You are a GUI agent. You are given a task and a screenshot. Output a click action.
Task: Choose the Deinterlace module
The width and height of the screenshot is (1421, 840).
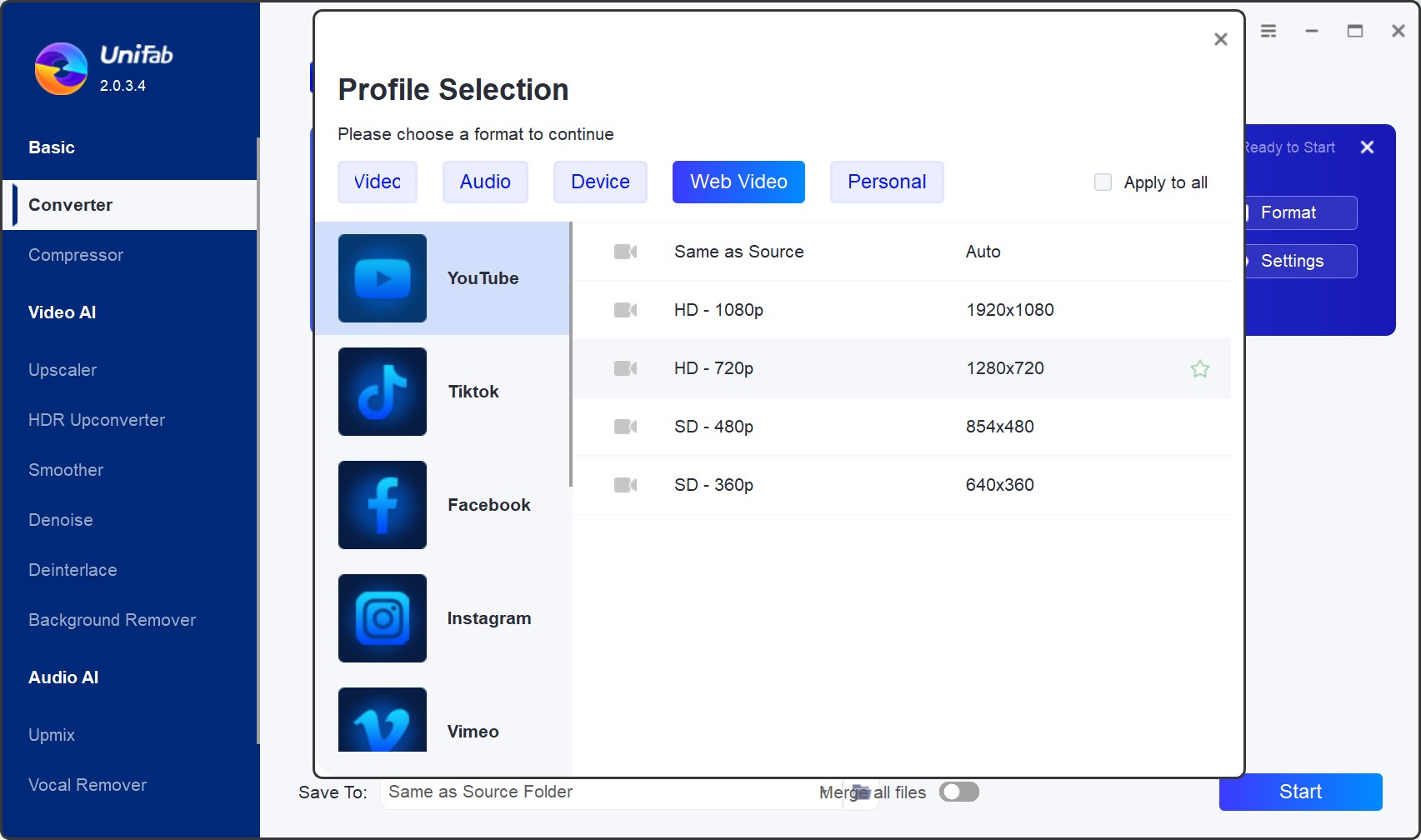click(73, 570)
